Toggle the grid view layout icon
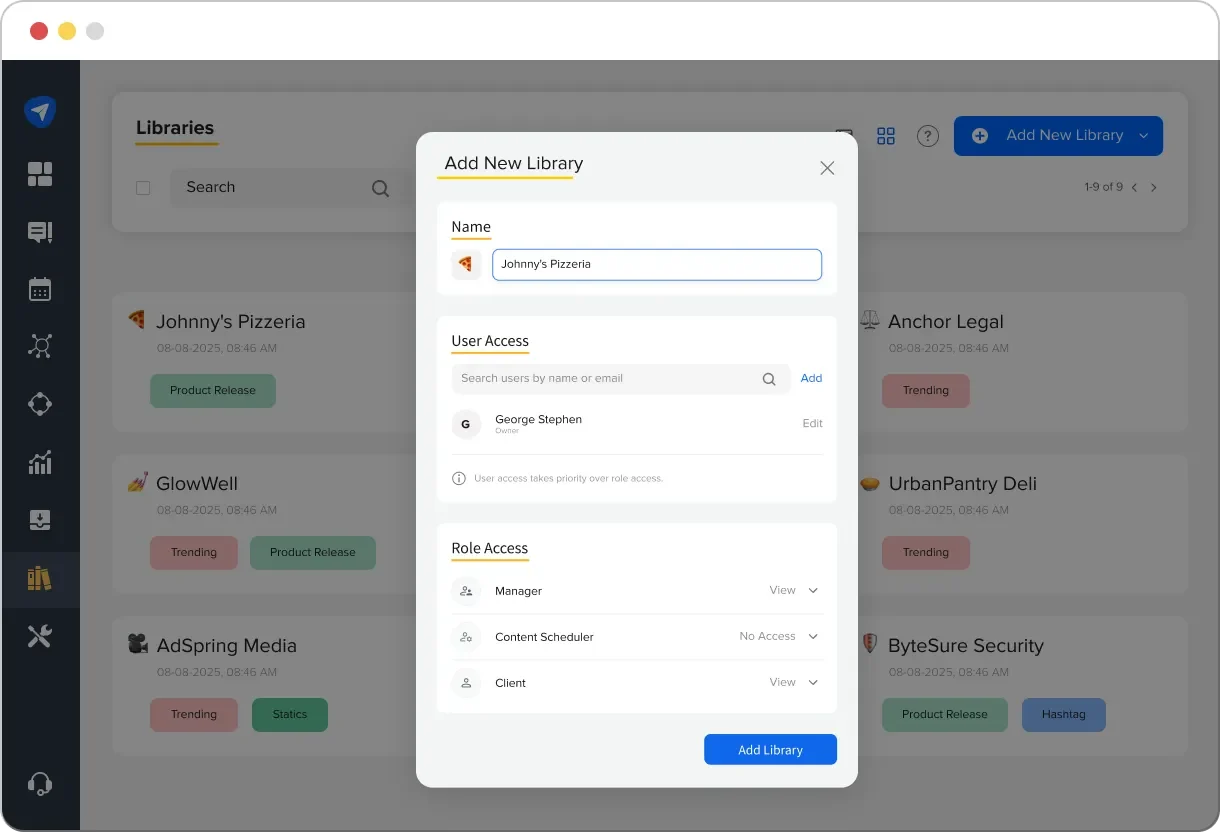 pos(886,135)
